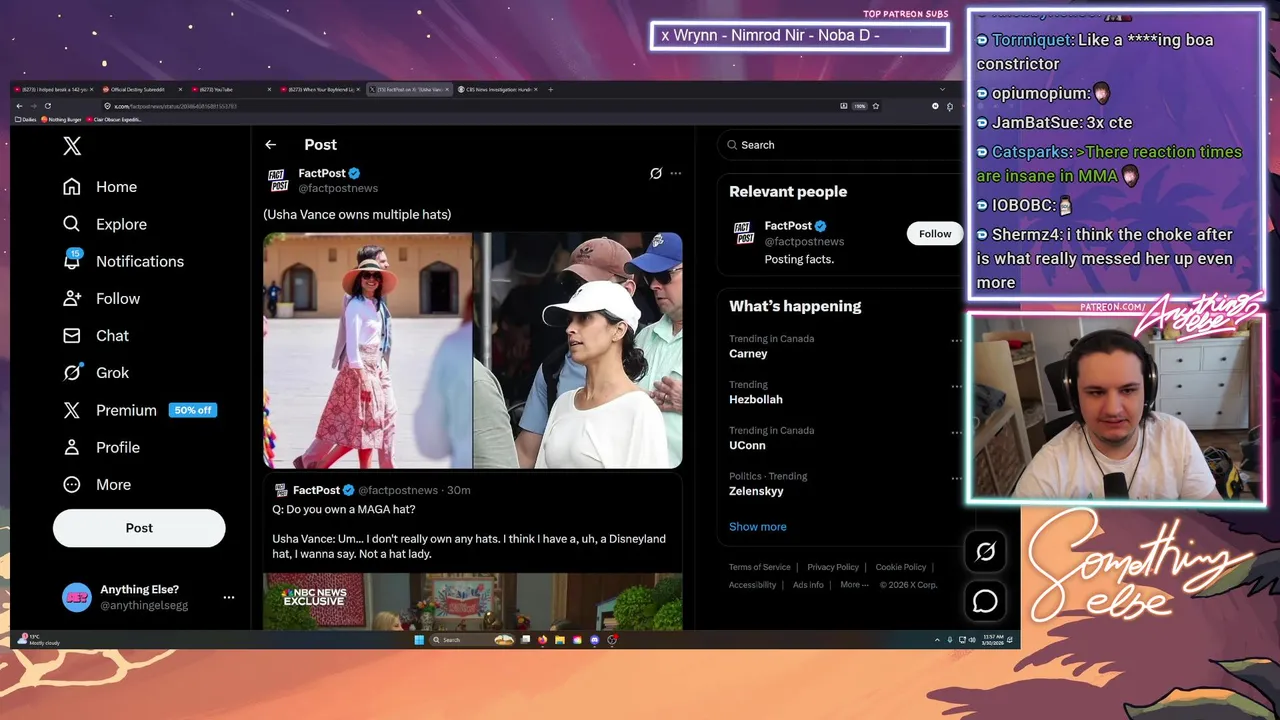Open the Cookie Policy link
The width and height of the screenshot is (1280, 720).
(901, 567)
